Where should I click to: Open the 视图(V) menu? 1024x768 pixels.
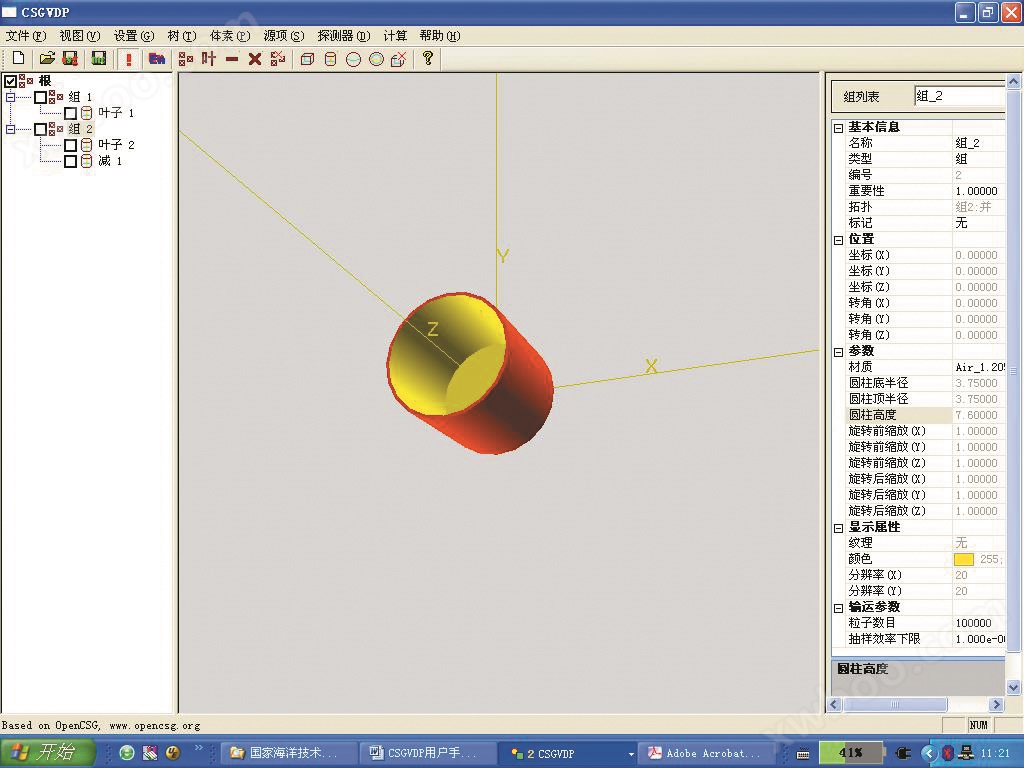coord(80,36)
